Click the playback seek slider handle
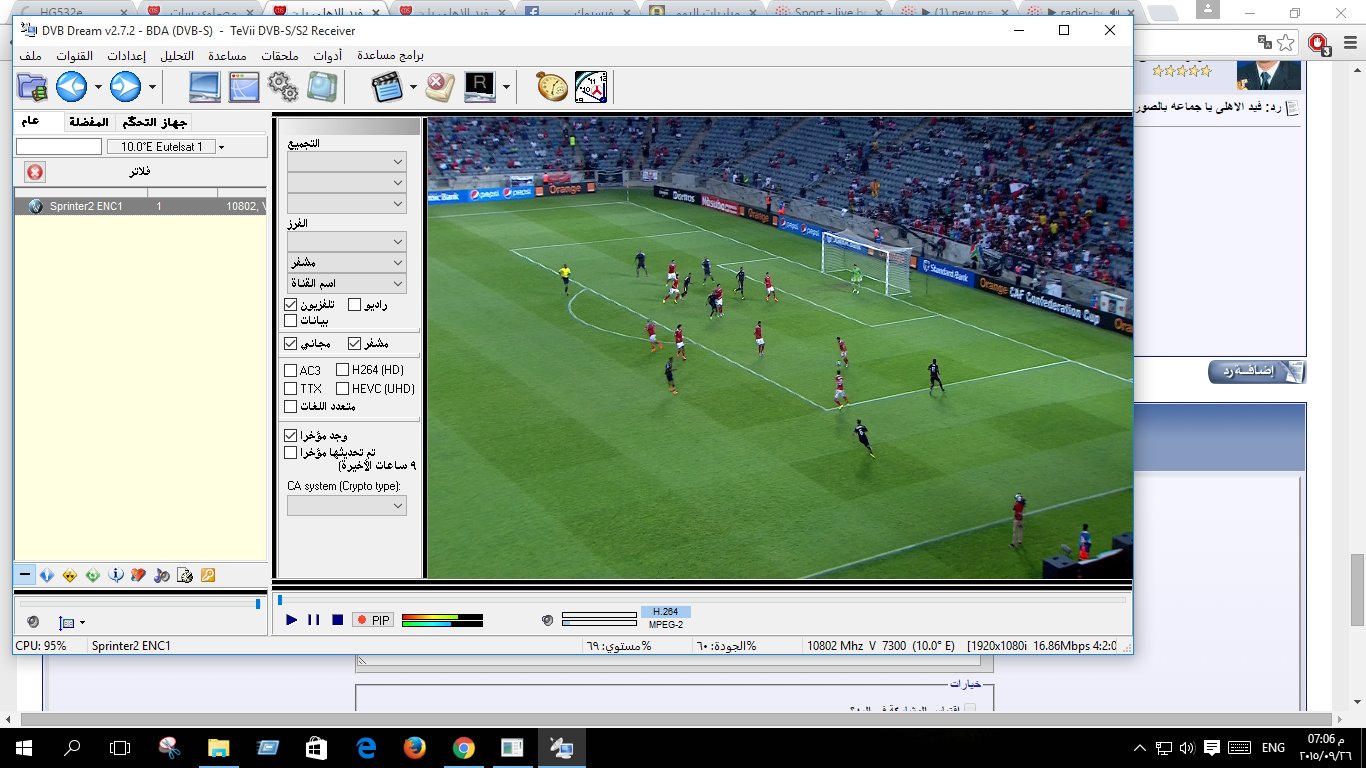The image size is (1366, 768). pyautogui.click(x=280, y=600)
